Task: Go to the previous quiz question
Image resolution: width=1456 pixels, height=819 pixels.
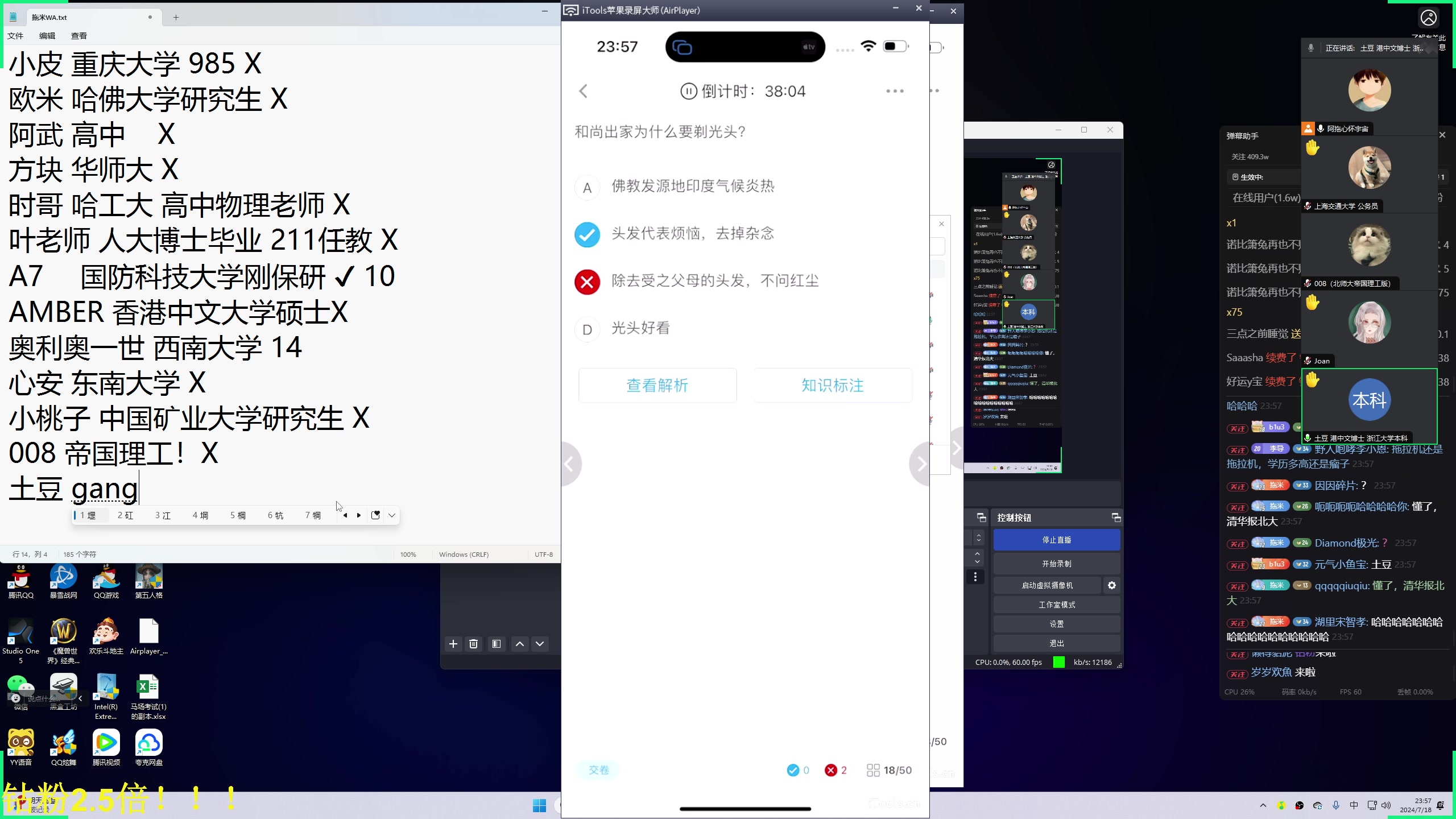Action: click(x=570, y=464)
